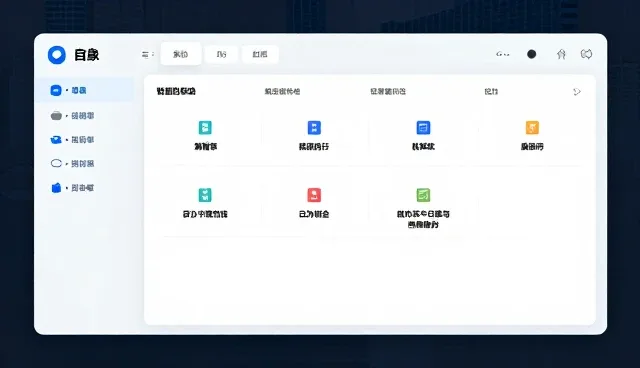Click the two-line label under the green app icon
The image size is (640, 368).
pos(423,219)
